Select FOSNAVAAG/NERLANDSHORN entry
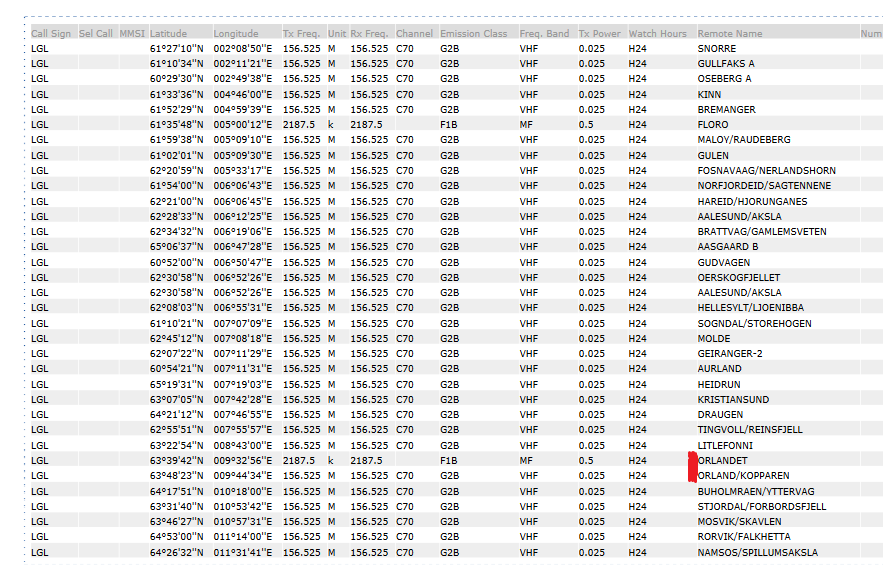Screen dimensions: 883x583 click(x=766, y=170)
